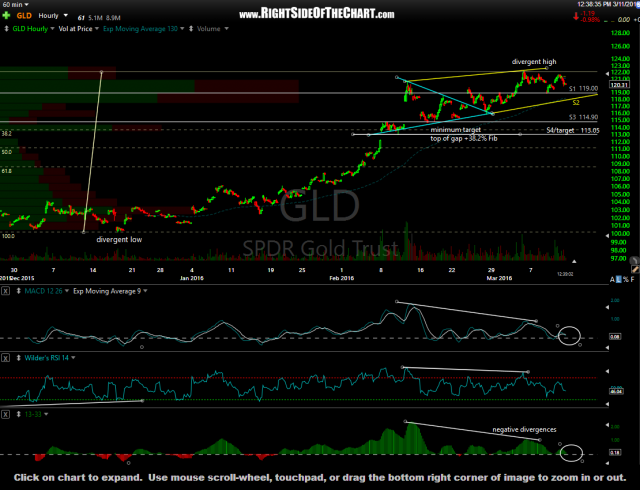Expand the GLD Hourly study menu arrow
Screen dimensions: 640x490
pos(52,29)
